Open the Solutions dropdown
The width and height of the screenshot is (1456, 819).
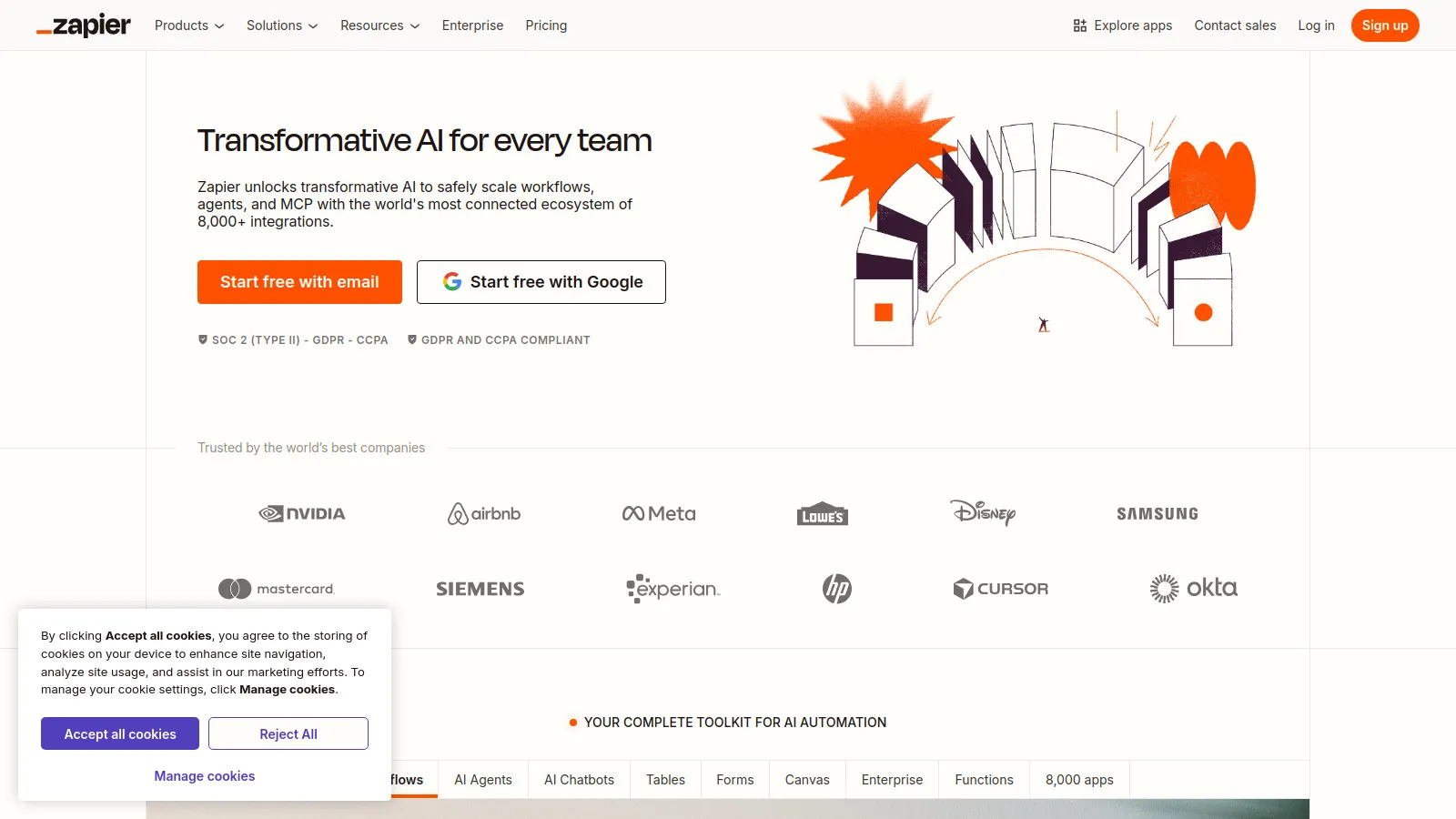click(281, 25)
